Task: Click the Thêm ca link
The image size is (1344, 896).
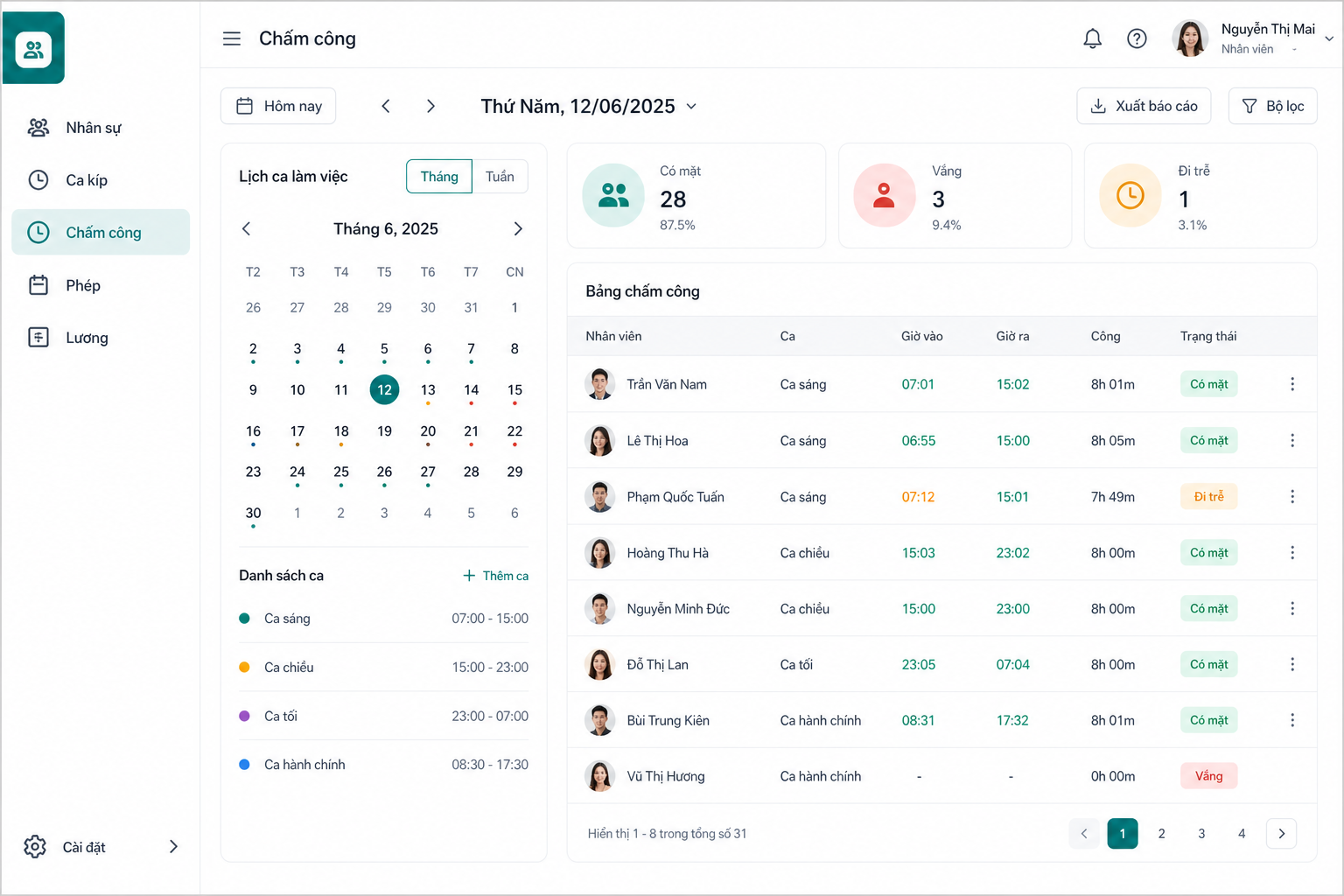Action: [495, 576]
